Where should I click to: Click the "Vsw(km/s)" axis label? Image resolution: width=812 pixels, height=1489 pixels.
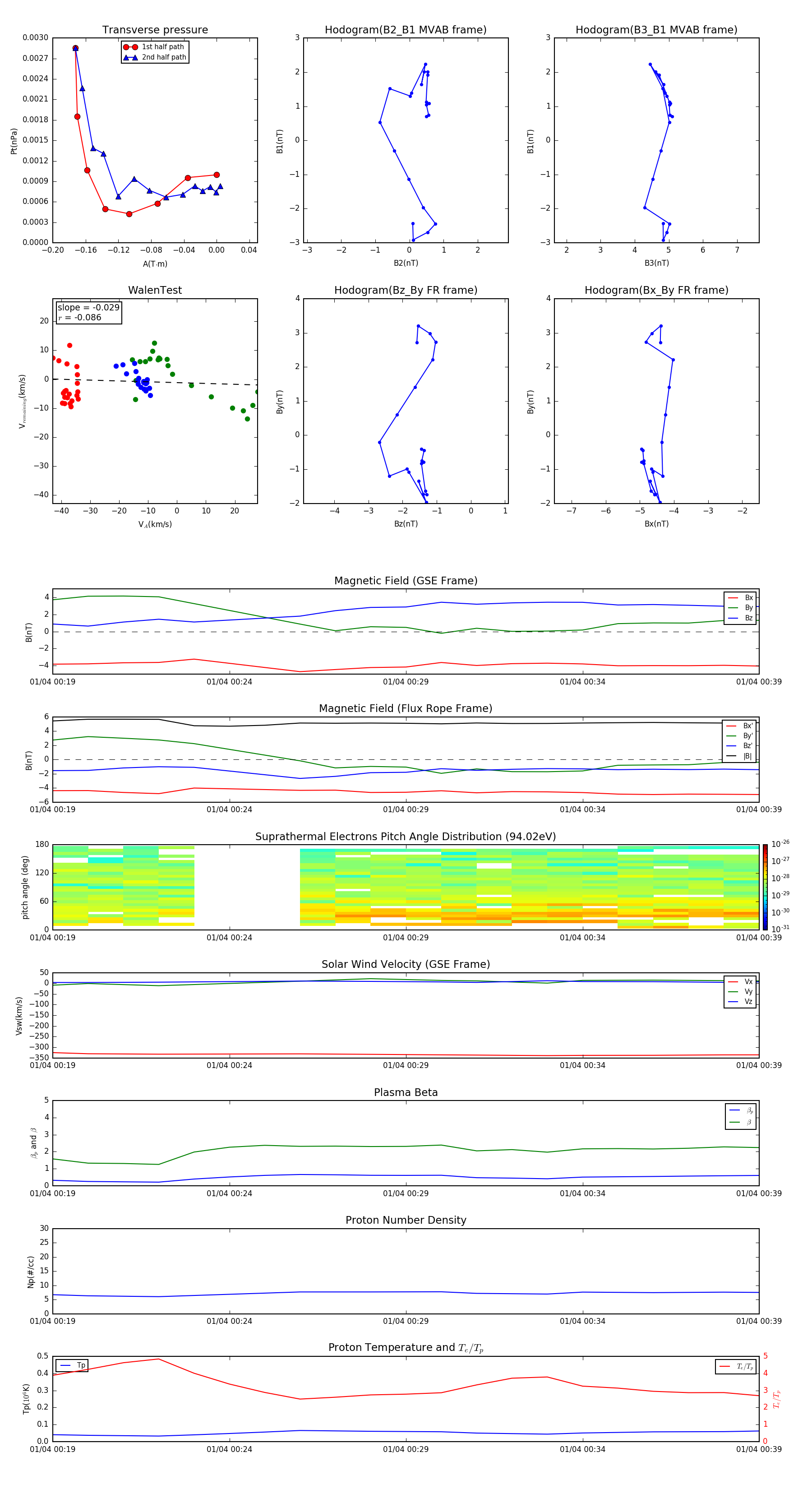click(19, 1016)
